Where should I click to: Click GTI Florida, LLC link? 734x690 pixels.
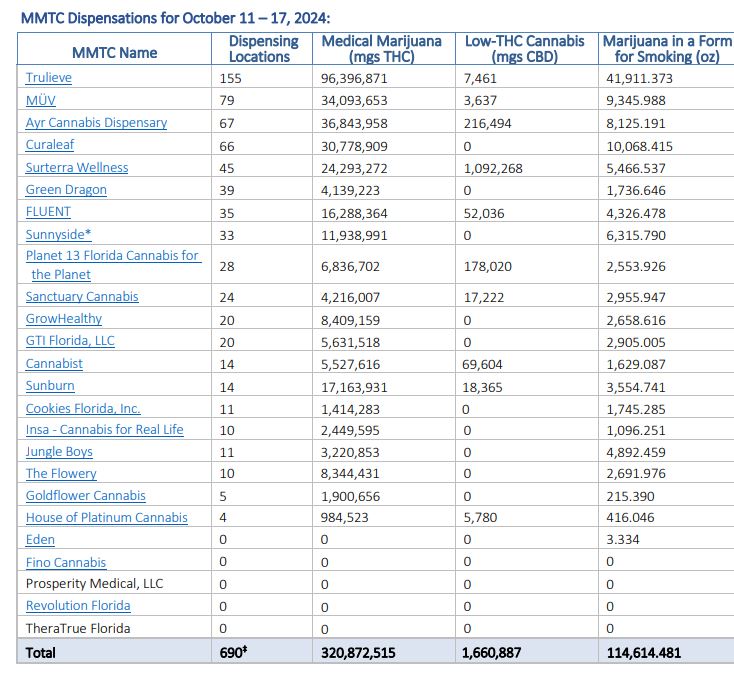click(x=70, y=341)
